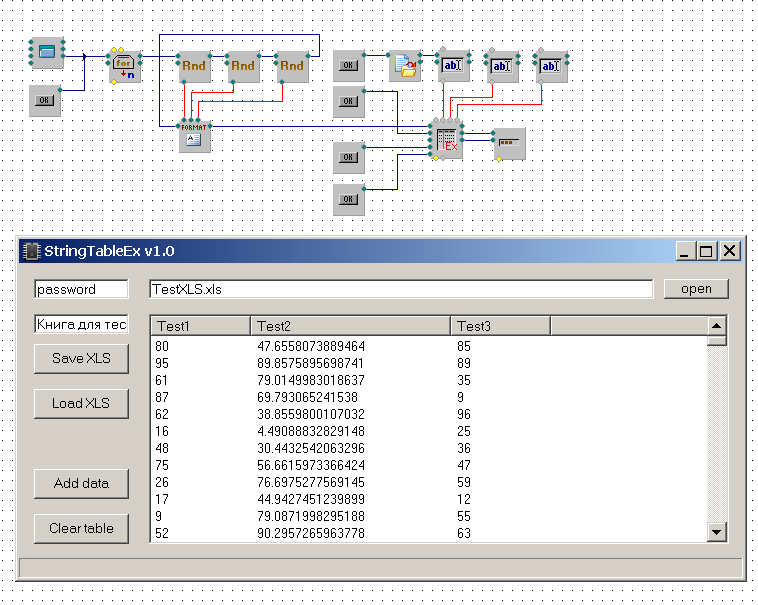The image size is (758, 605).
Task: Select the StringTableEx node with red Ex
Action: (447, 141)
